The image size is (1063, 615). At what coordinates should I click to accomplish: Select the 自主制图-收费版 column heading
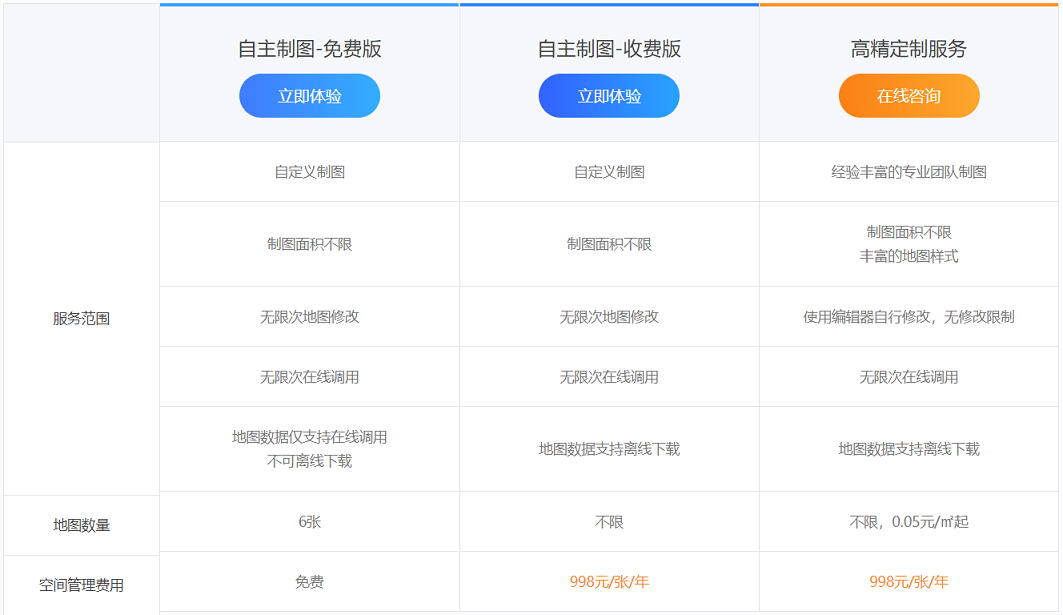609,49
